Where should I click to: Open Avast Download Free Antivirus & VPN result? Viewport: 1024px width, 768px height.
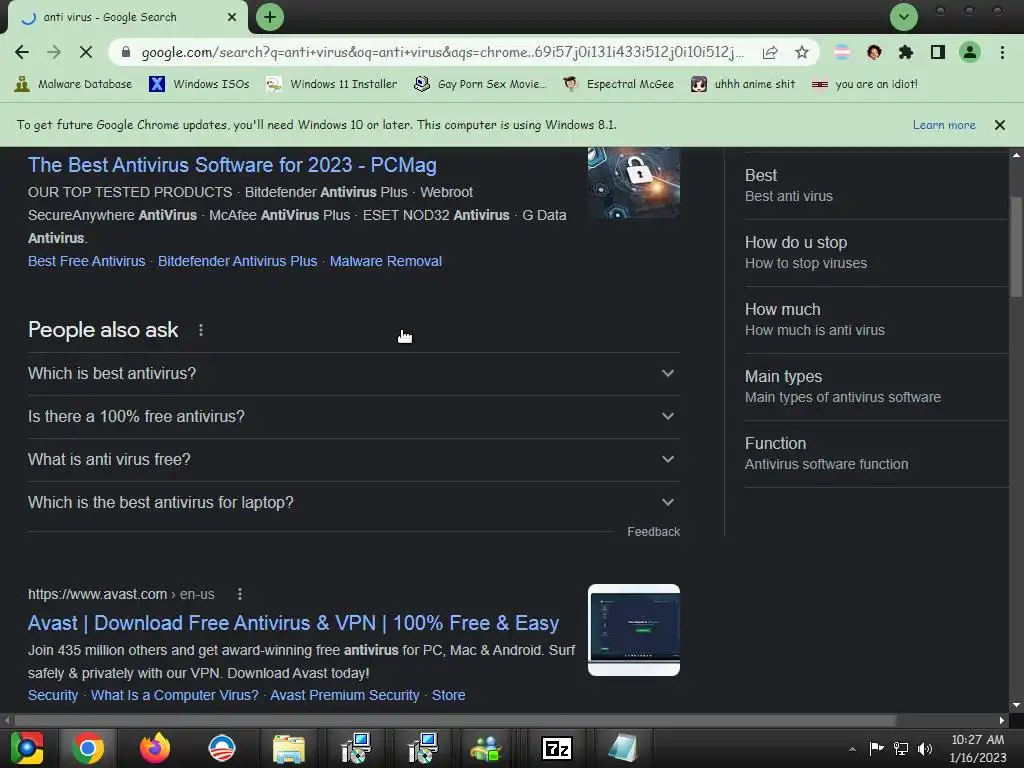click(293, 623)
